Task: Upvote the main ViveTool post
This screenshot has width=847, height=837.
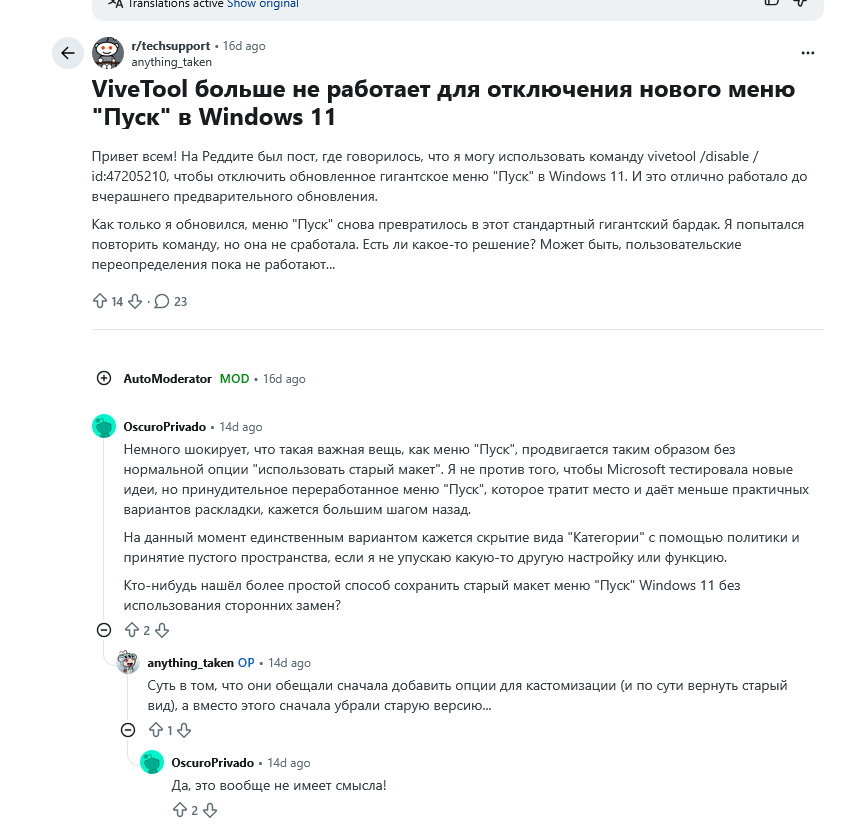Action: pos(100,301)
